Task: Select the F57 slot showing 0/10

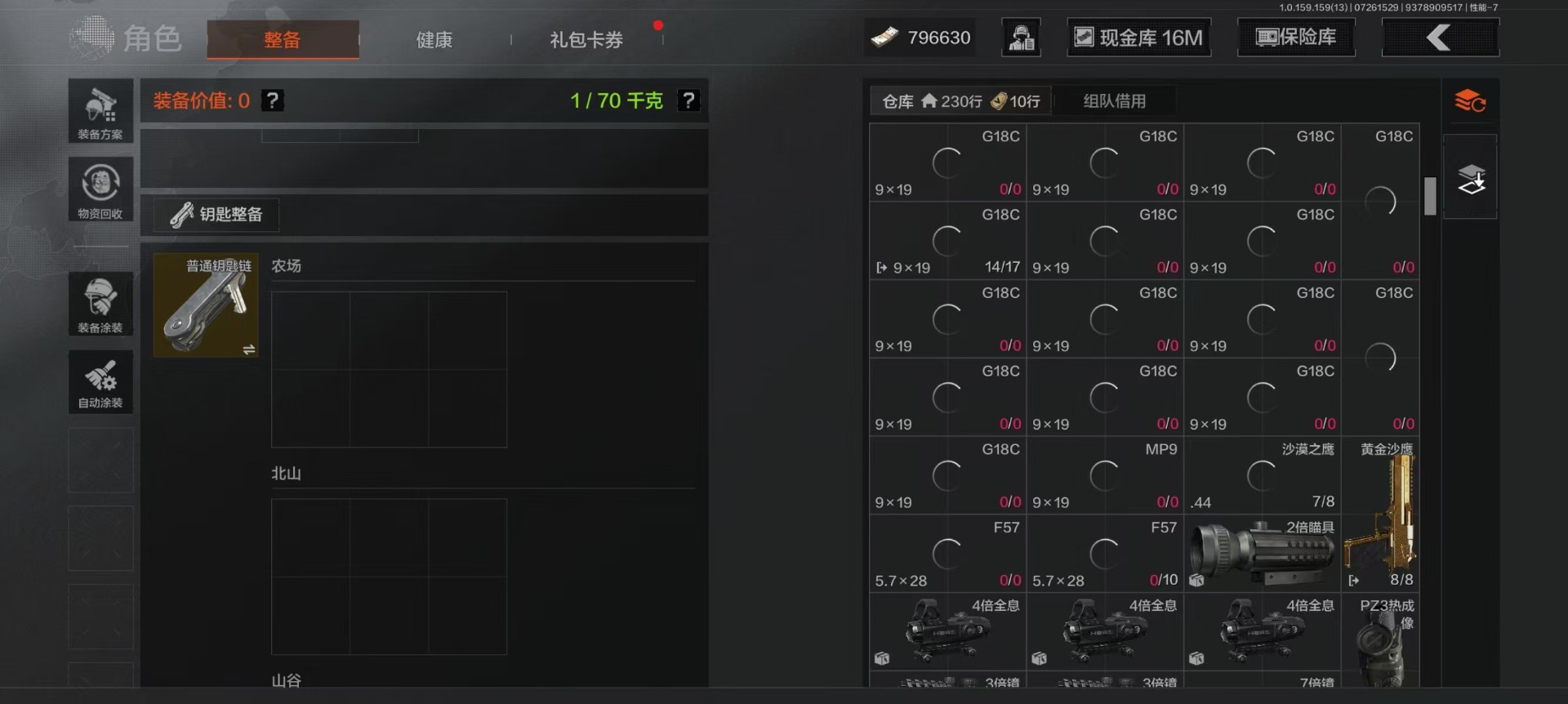Action: coord(1105,553)
